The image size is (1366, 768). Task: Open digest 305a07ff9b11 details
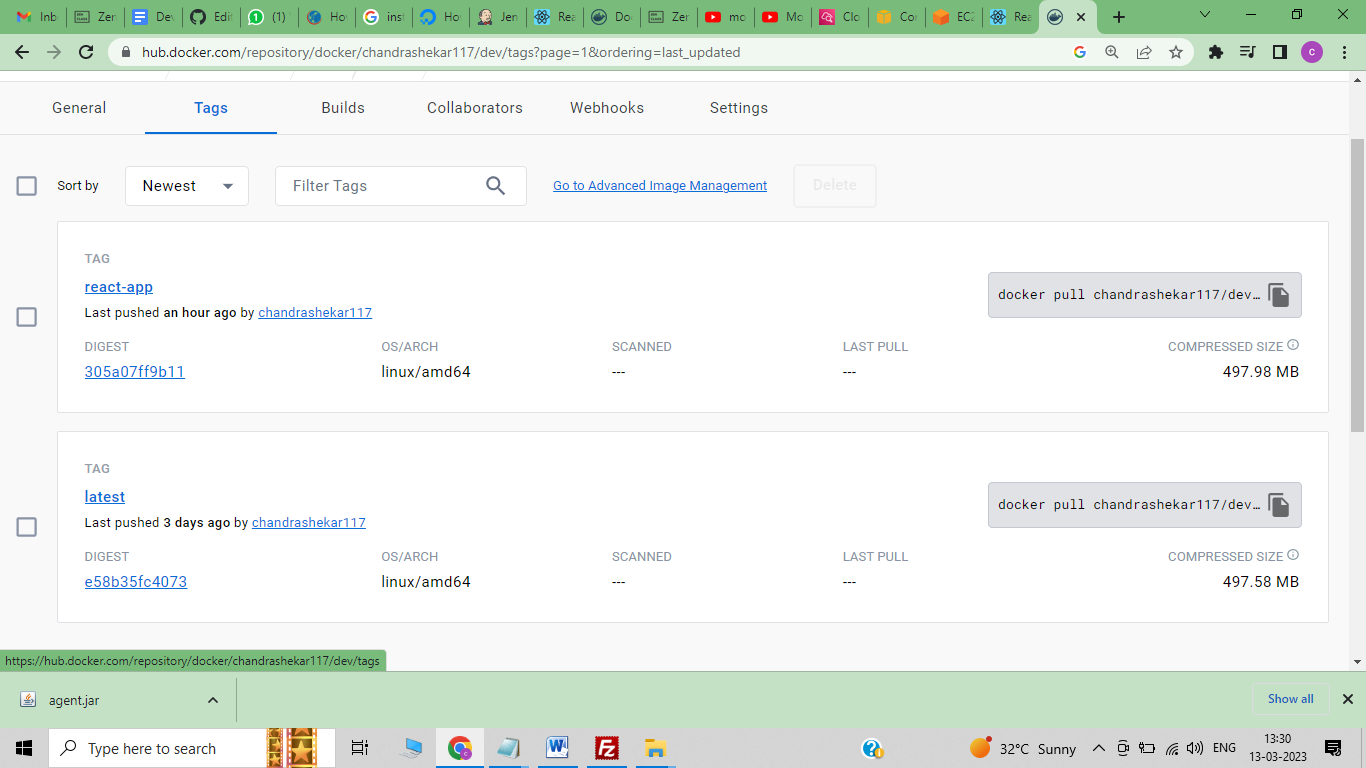[135, 371]
